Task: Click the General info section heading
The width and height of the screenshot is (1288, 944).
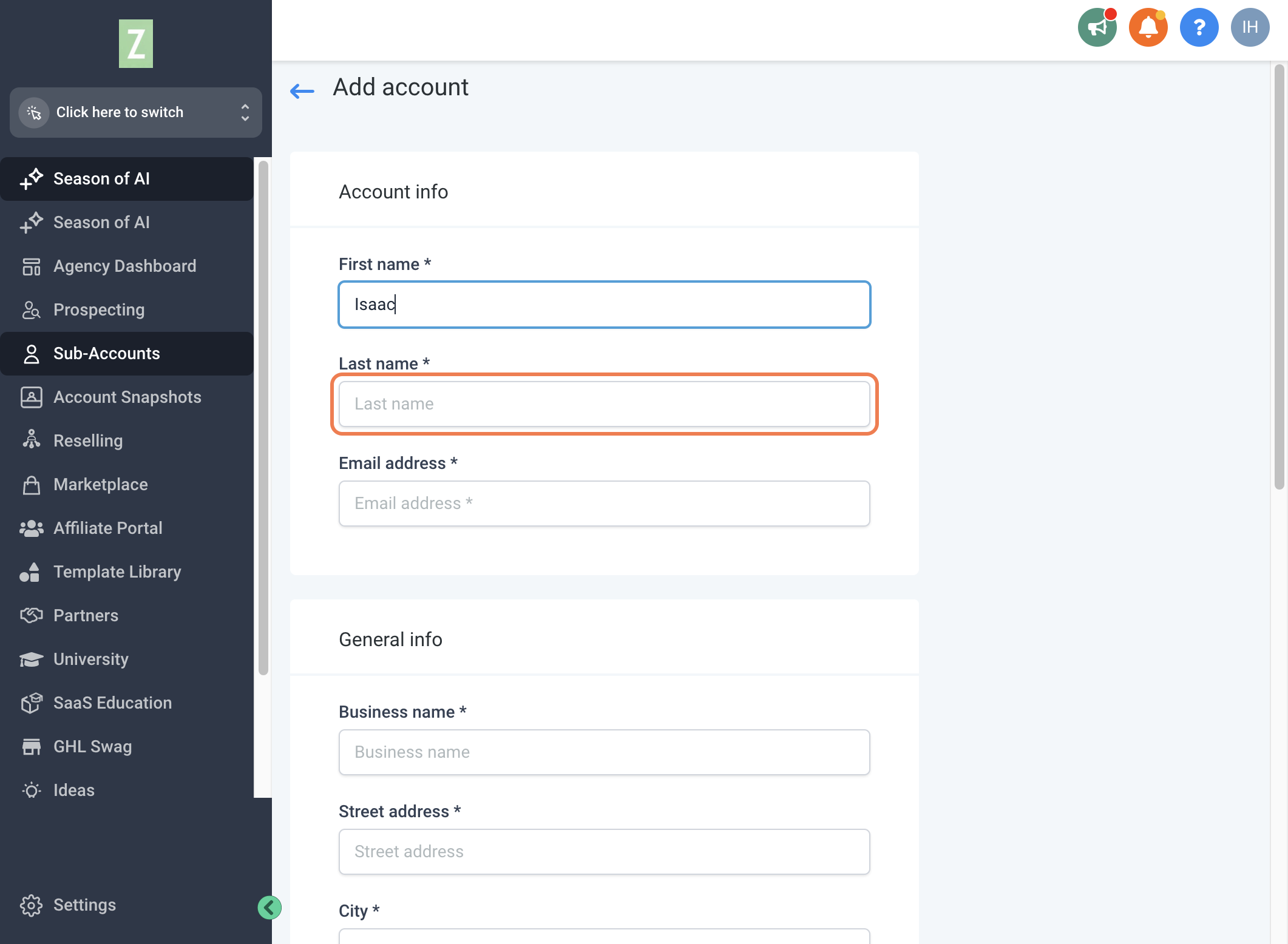Action: tap(390, 639)
